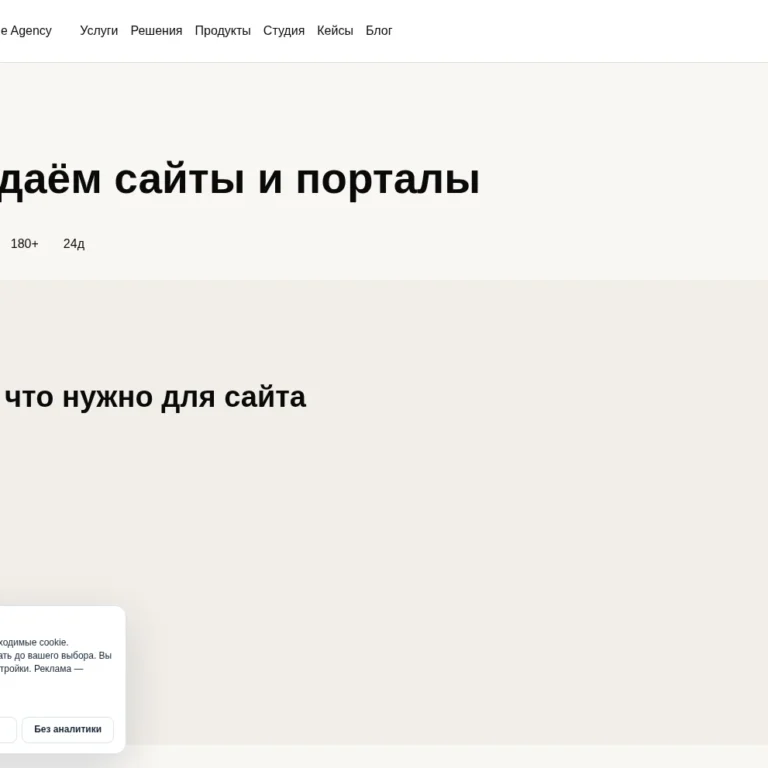Click the heading 'что нужно для сайта'

point(153,397)
